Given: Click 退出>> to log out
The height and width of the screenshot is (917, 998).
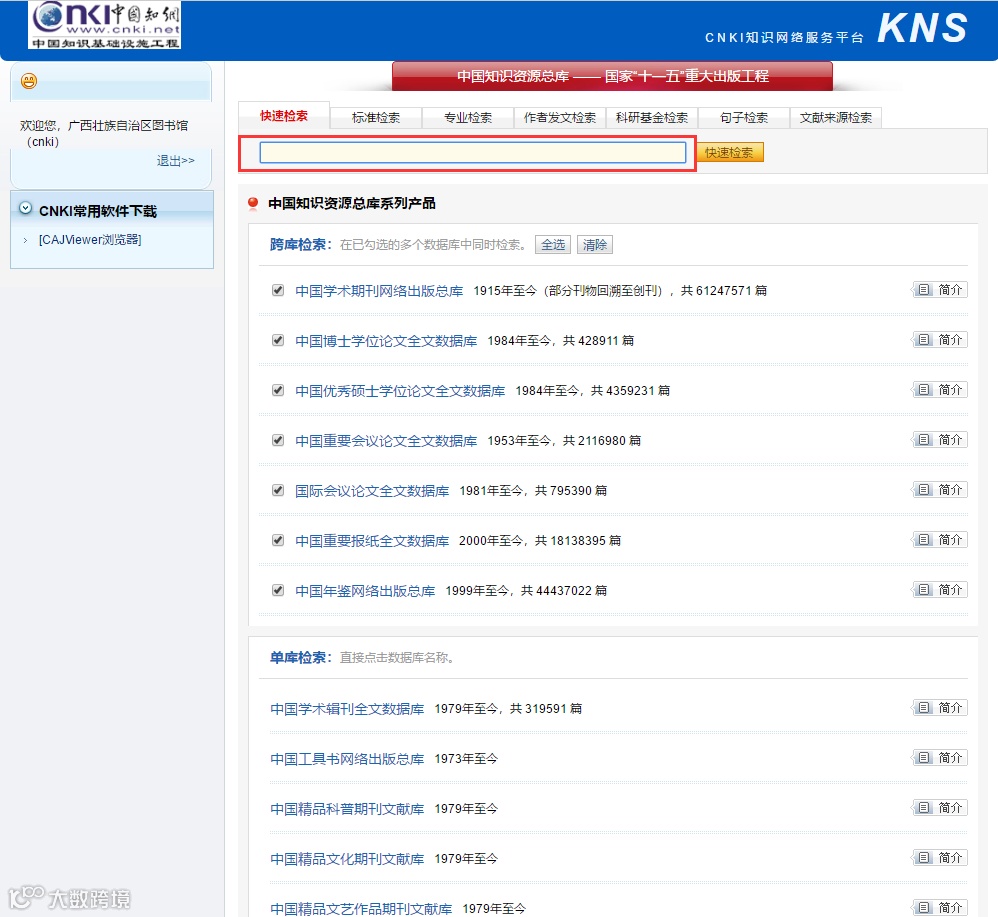Looking at the screenshot, I should pos(176,160).
